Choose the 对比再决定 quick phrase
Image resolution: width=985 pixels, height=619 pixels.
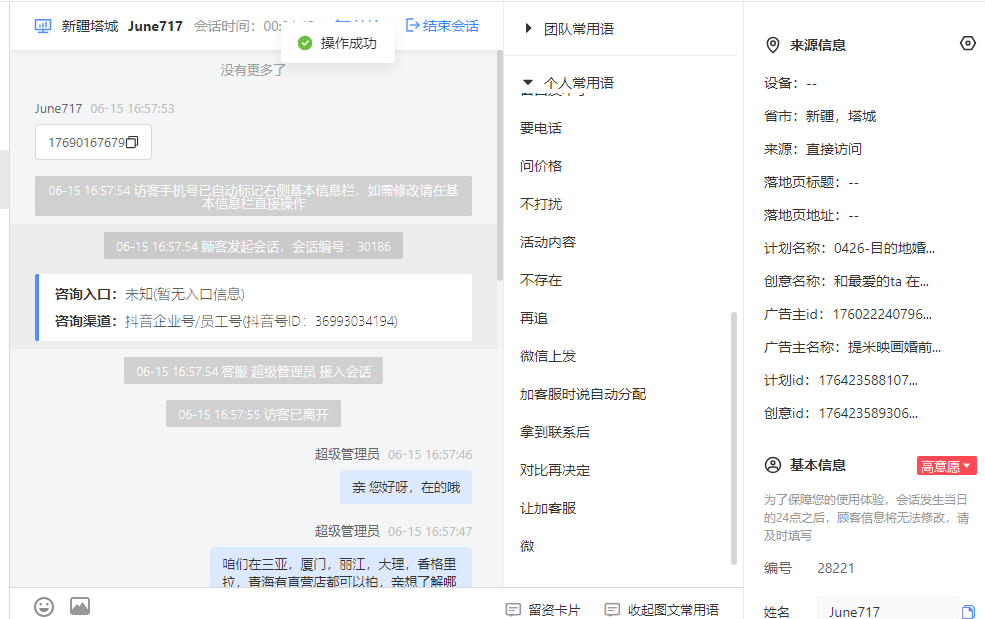[x=555, y=470]
